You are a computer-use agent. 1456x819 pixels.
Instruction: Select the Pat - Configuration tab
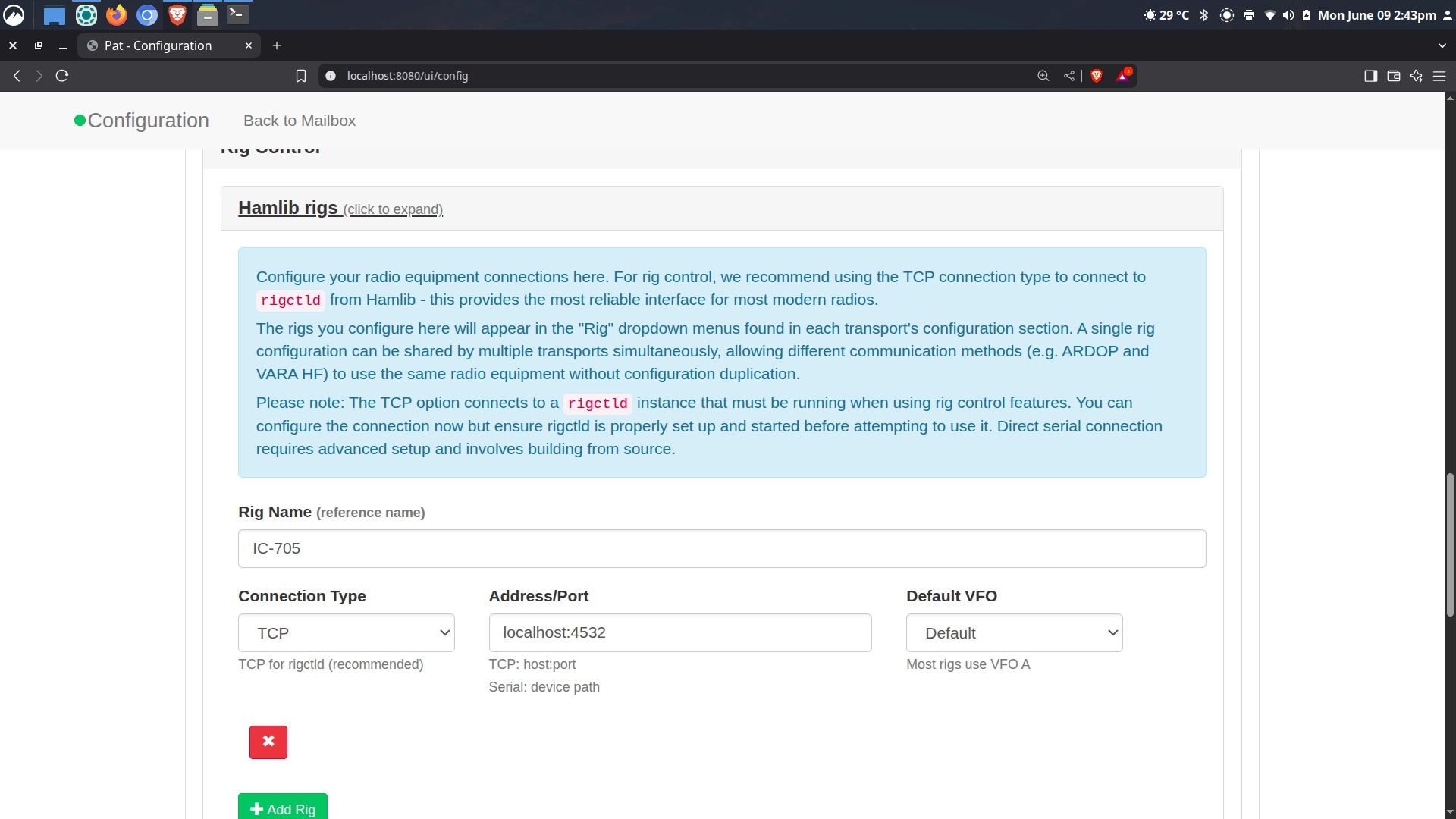169,45
